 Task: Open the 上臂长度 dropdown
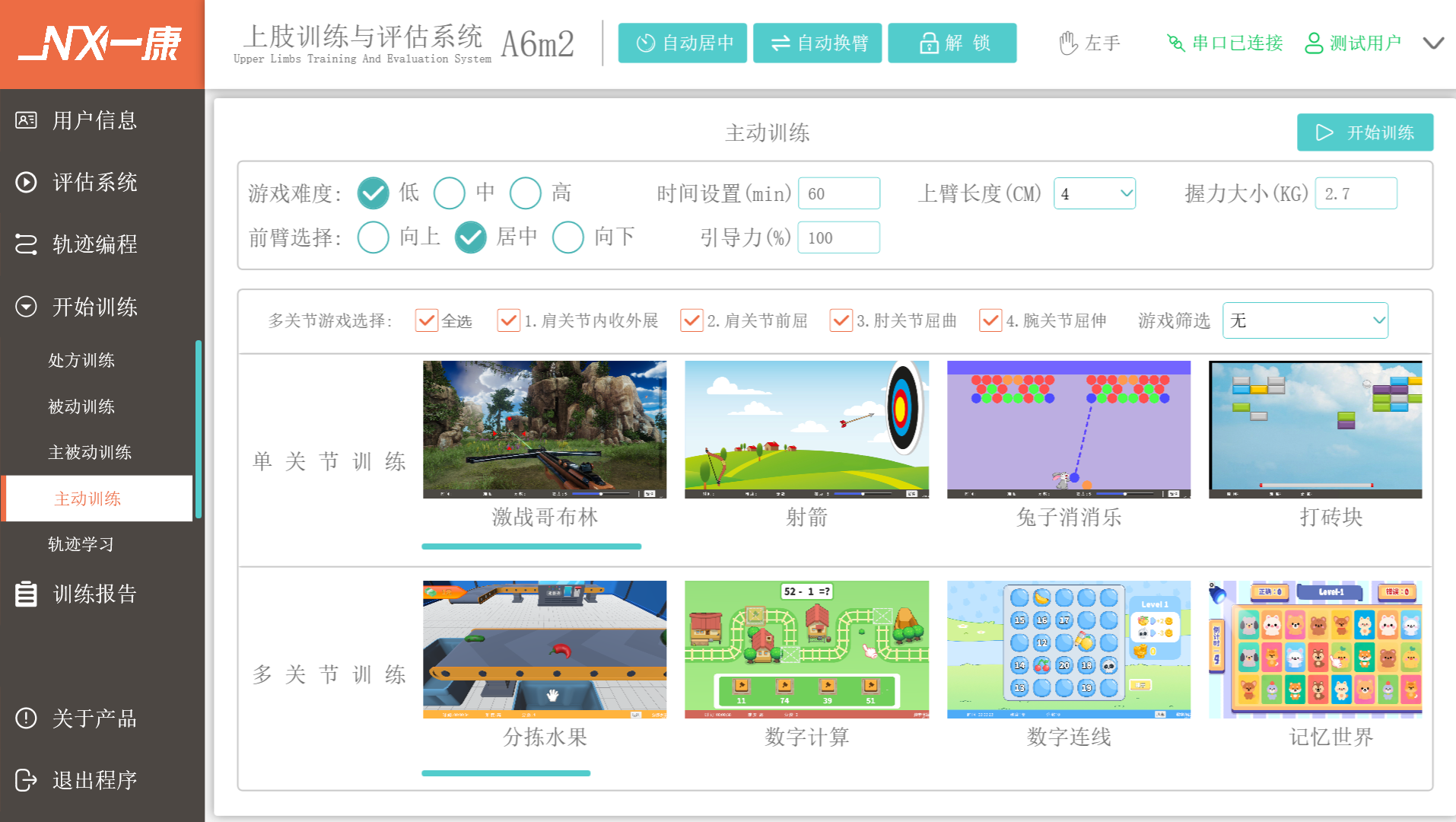(x=1094, y=193)
